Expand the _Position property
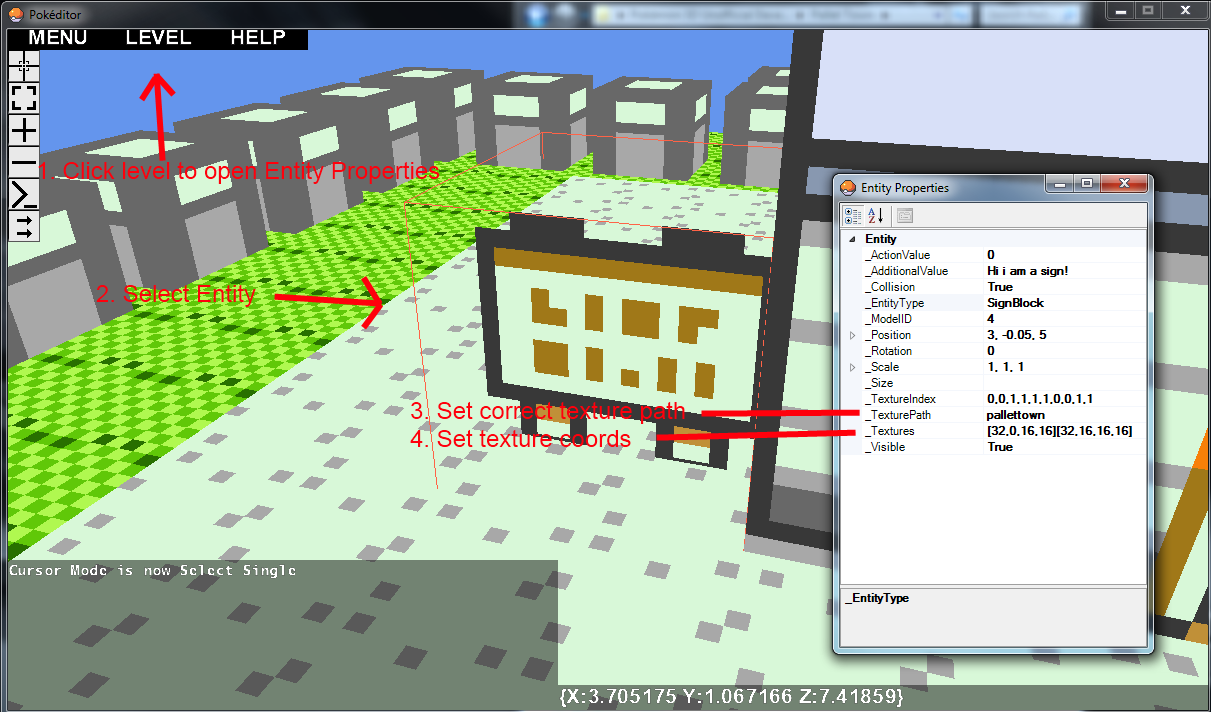The image size is (1211, 712). pos(852,335)
